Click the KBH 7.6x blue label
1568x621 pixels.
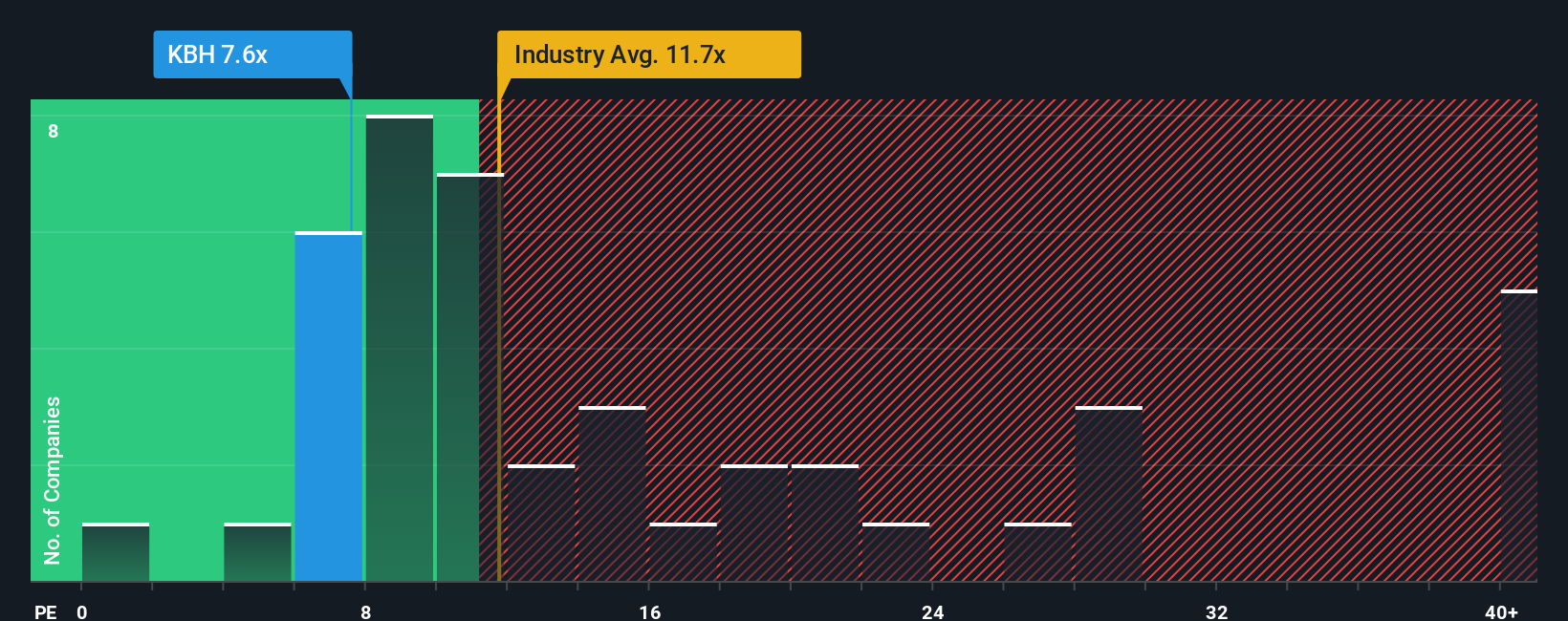[x=252, y=54]
